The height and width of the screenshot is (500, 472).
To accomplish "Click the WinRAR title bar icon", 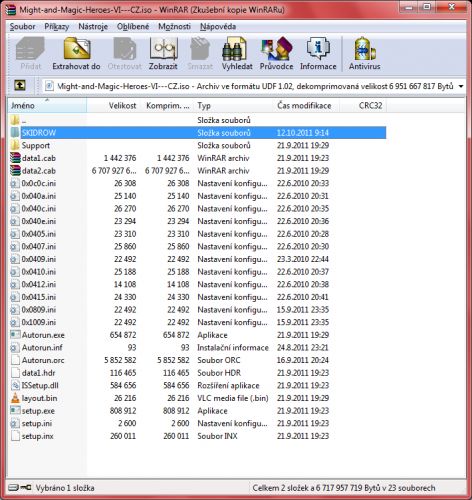I will click(x=11, y=9).
